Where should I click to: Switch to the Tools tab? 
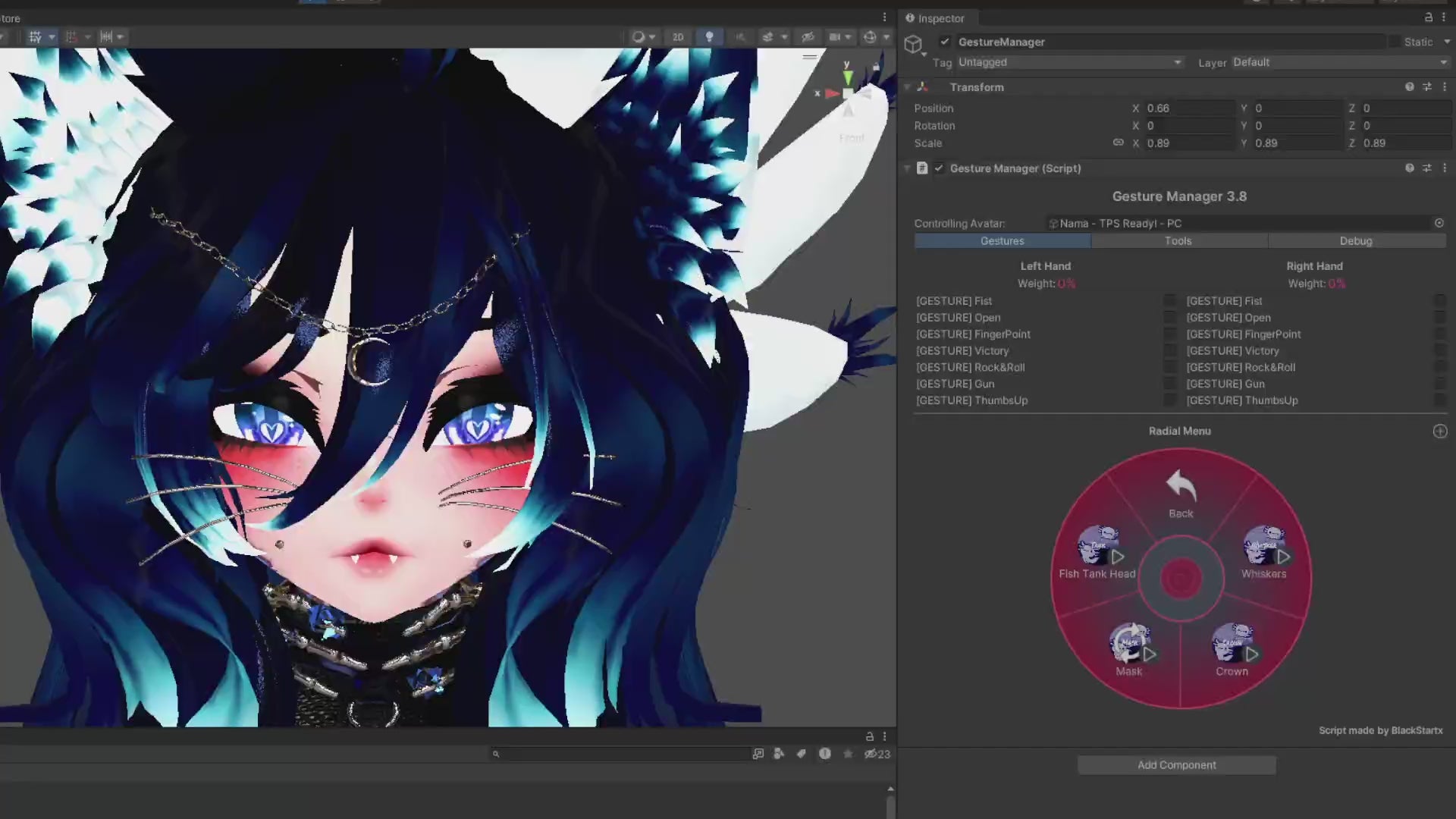(1178, 241)
